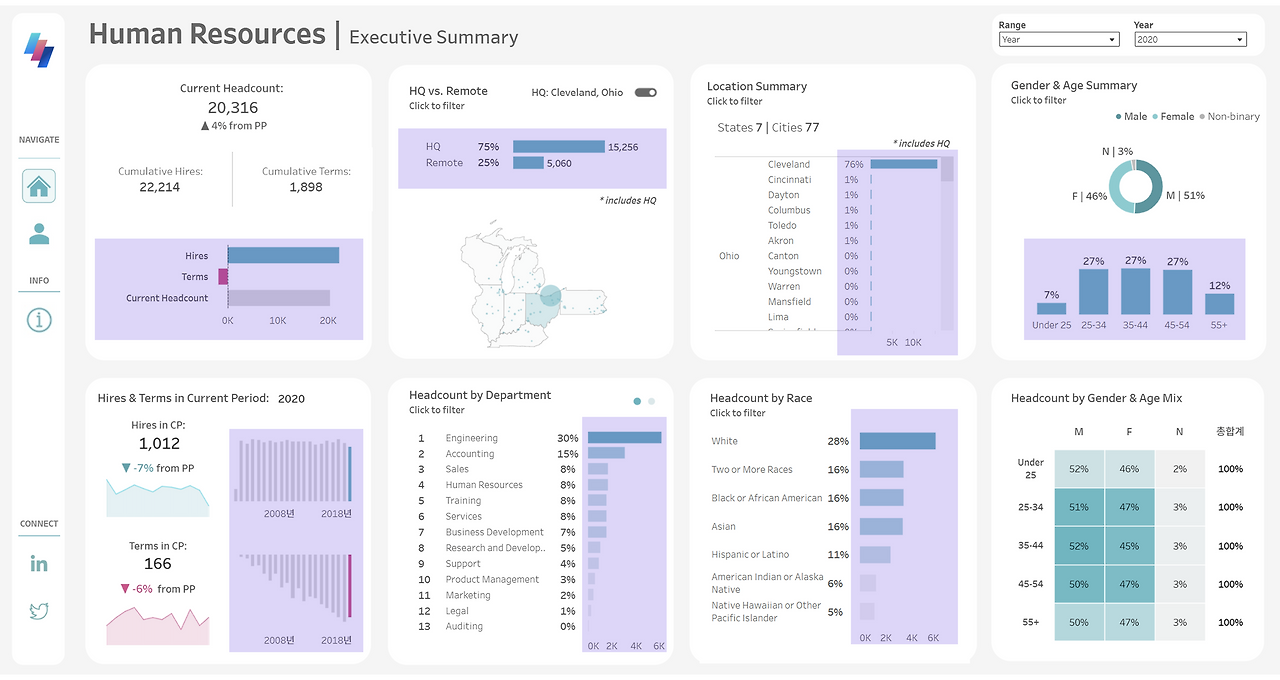The width and height of the screenshot is (1280, 680).
Task: Open the Range dropdown
Action: tap(1059, 39)
